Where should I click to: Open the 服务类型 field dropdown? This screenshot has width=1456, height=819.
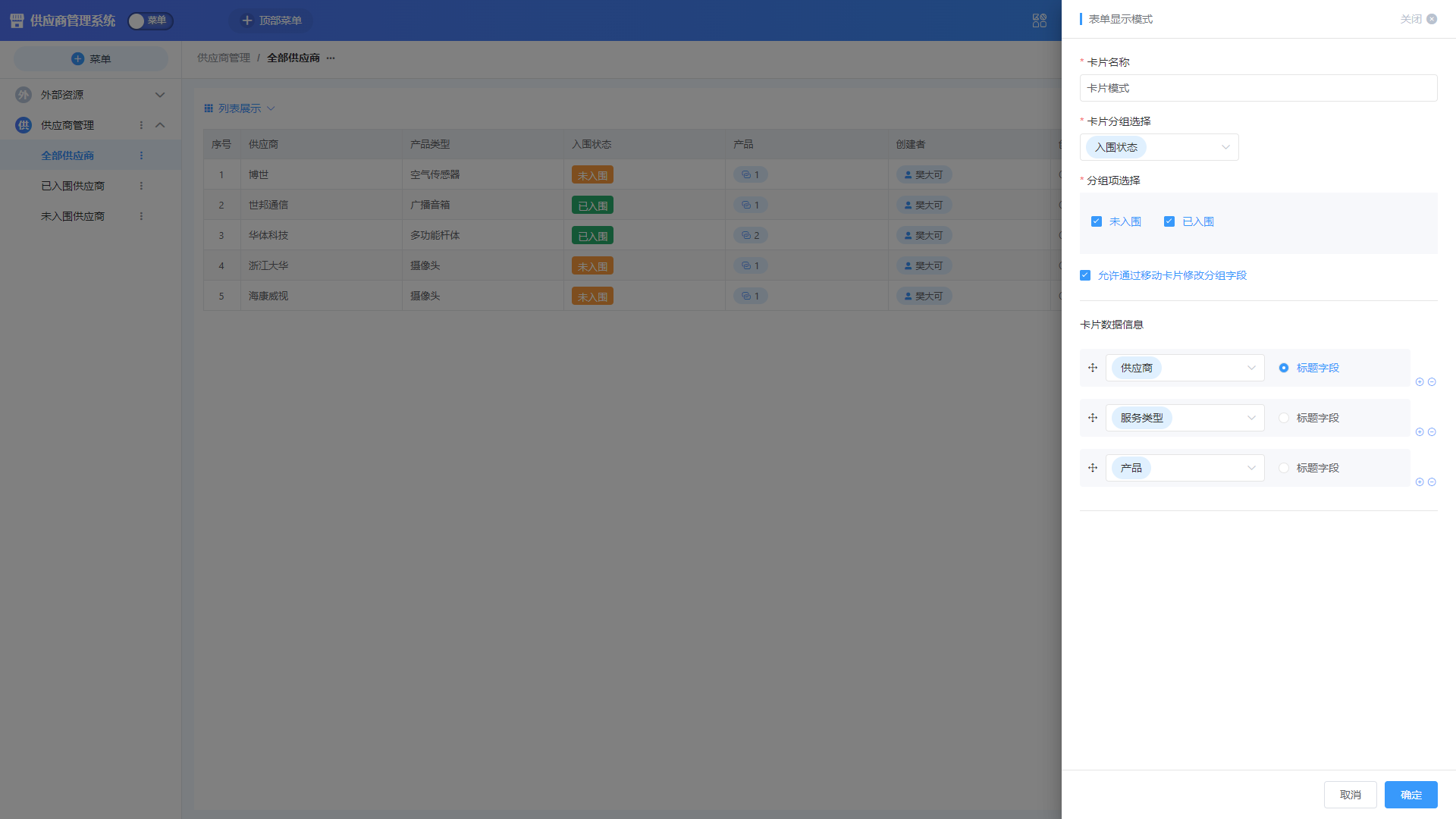(x=1185, y=418)
